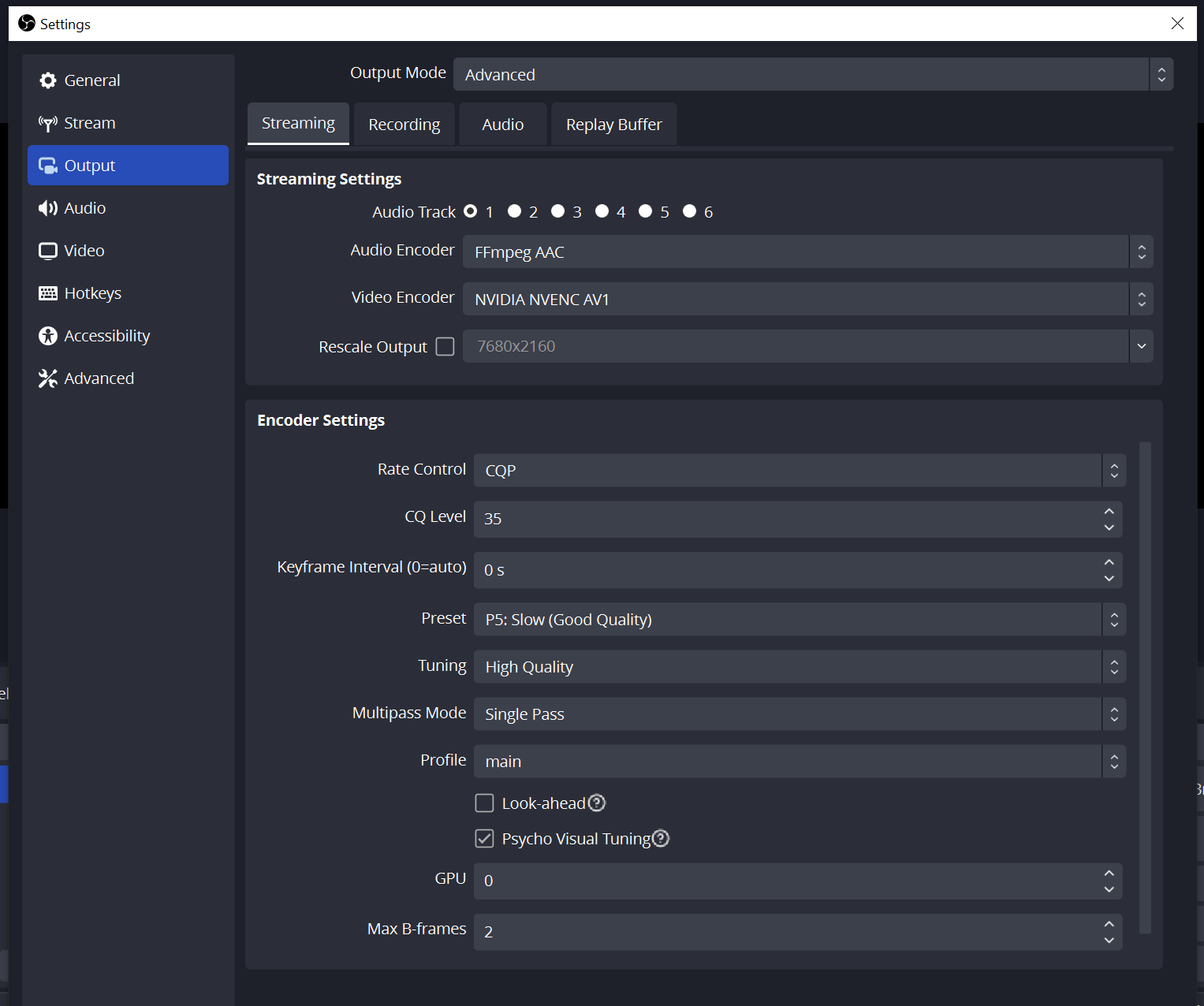1204x1006 pixels.
Task: Open Advanced settings page in sidebar
Action: 128,378
